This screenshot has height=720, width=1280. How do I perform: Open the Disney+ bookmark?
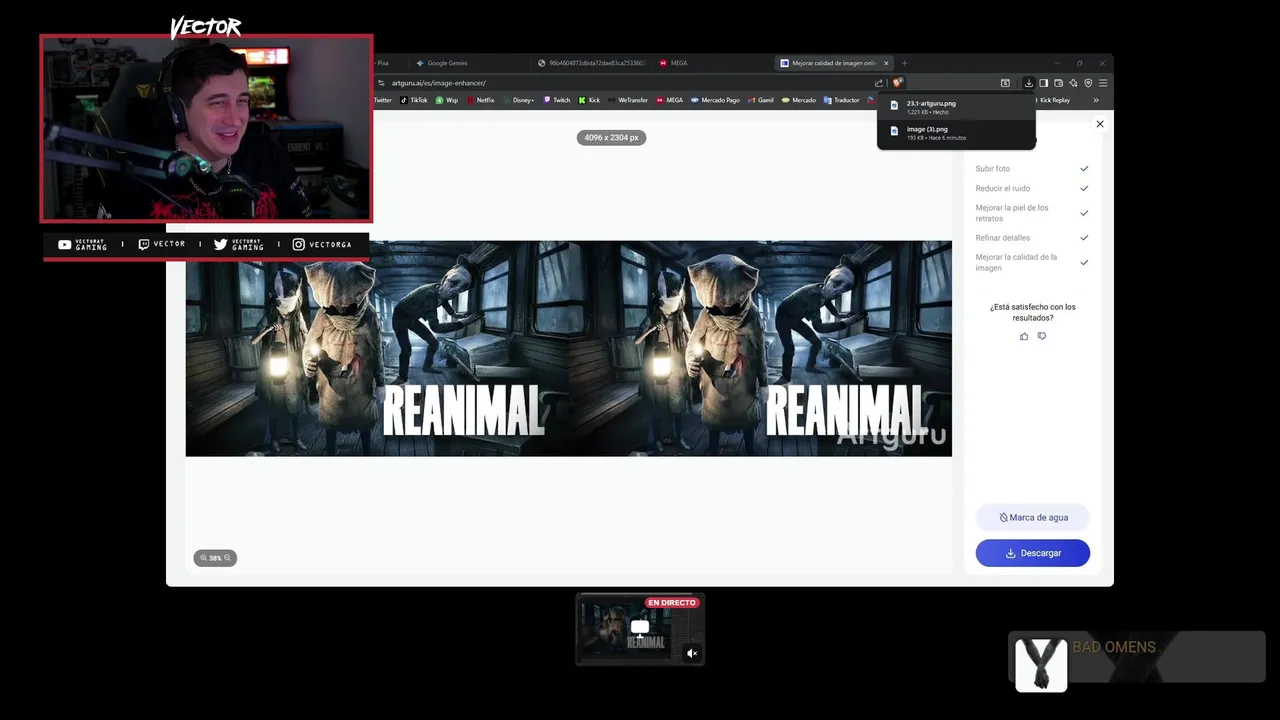point(519,100)
